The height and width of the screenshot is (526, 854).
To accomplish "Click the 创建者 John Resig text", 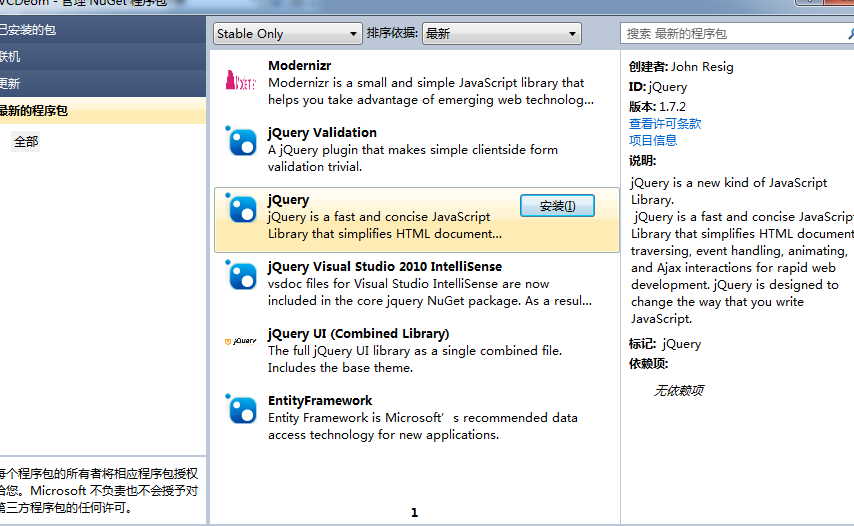I will (x=681, y=67).
